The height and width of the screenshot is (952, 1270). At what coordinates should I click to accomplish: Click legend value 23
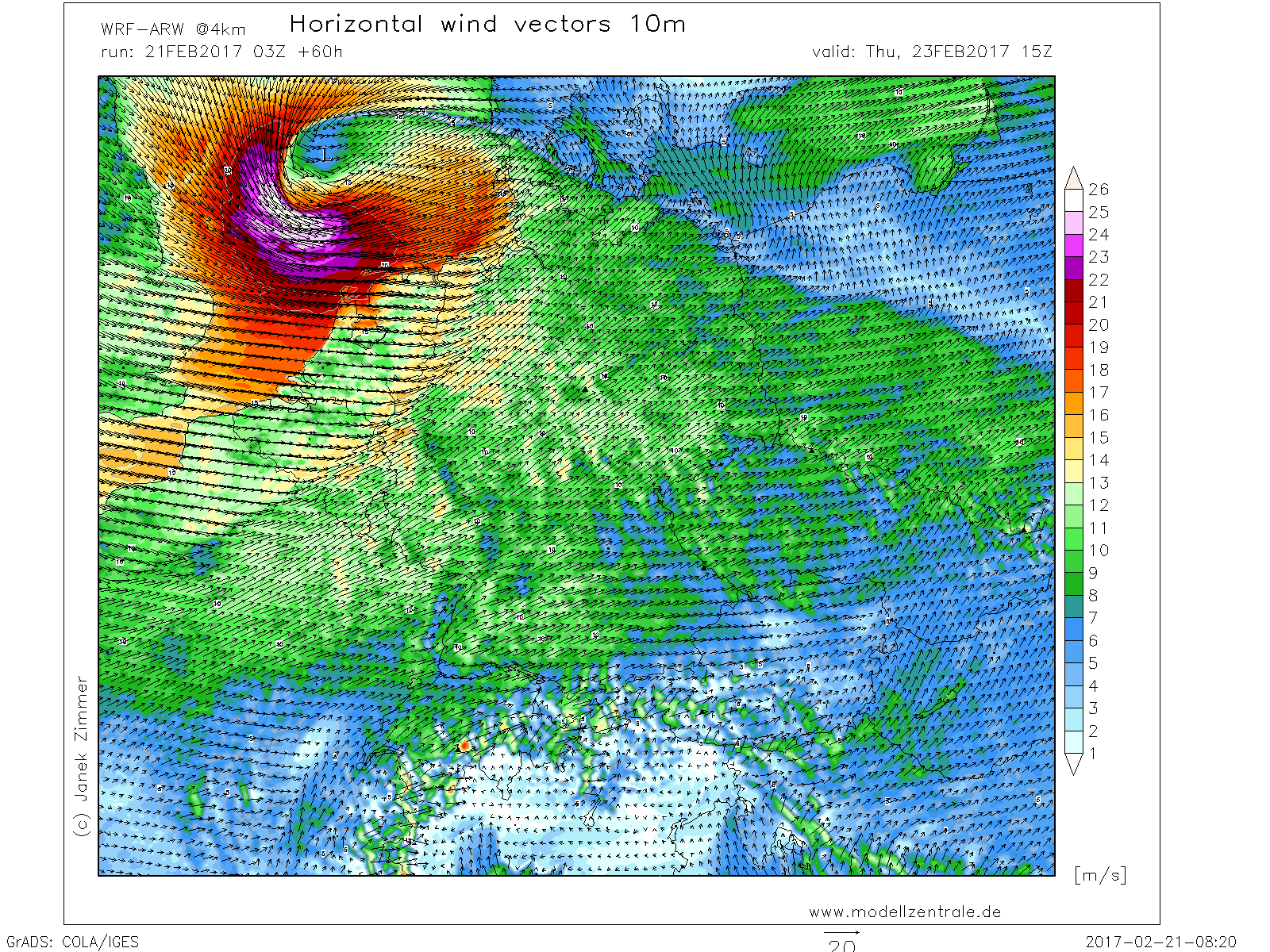pos(1099,256)
